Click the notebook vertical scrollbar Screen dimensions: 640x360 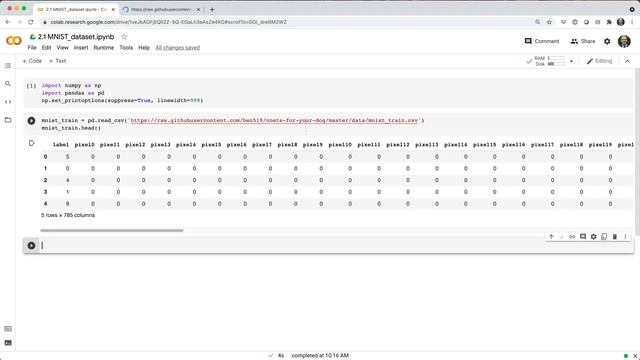tap(637, 151)
